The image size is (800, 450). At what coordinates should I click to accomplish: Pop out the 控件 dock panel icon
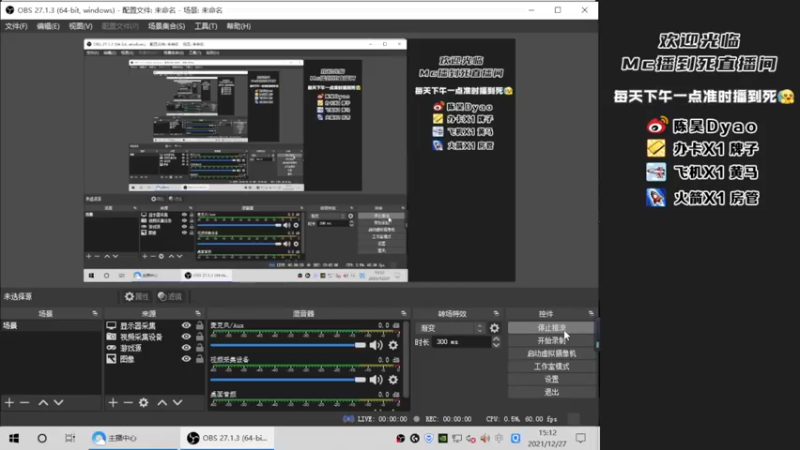click(591, 313)
